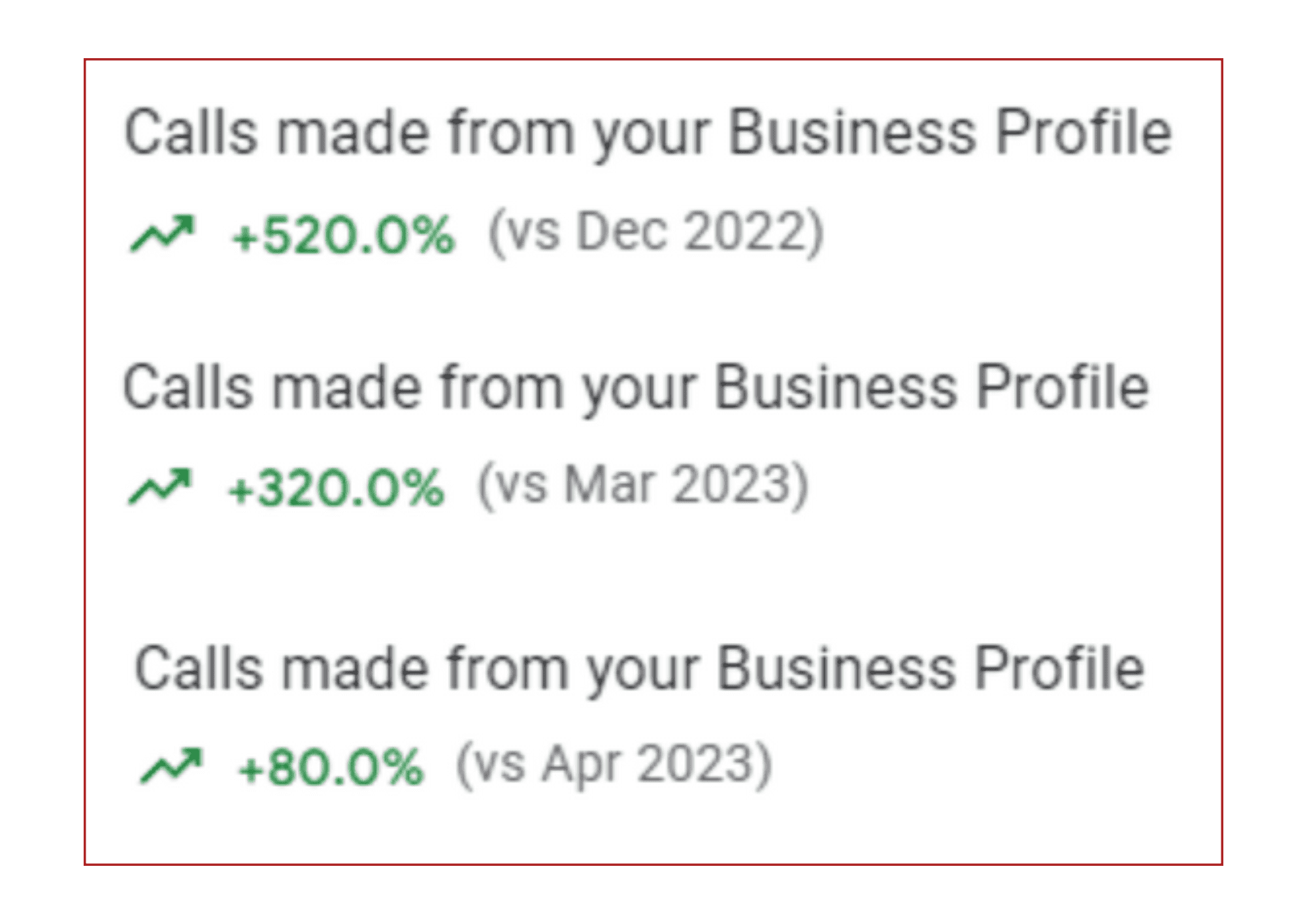Click "Business Profile" in the heading over +520.0%
The height and width of the screenshot is (924, 1307).
pos(950,133)
